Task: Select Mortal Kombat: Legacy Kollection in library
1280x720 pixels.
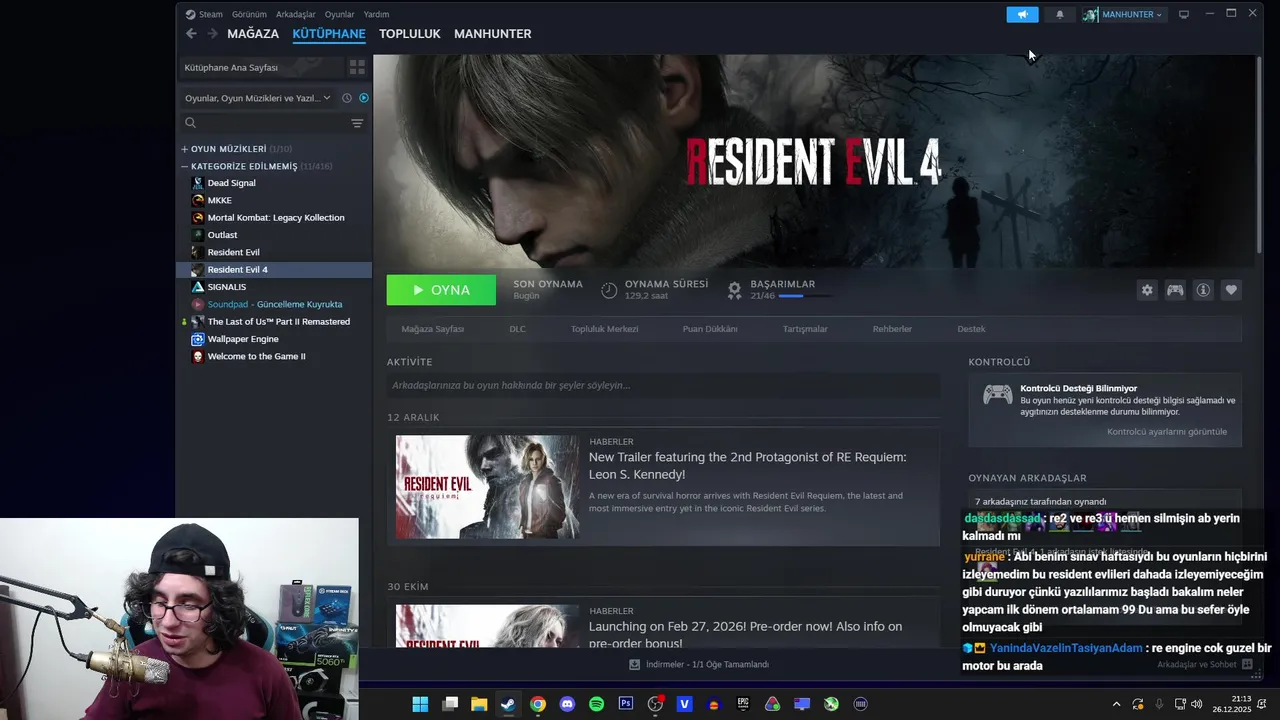Action: [x=274, y=218]
